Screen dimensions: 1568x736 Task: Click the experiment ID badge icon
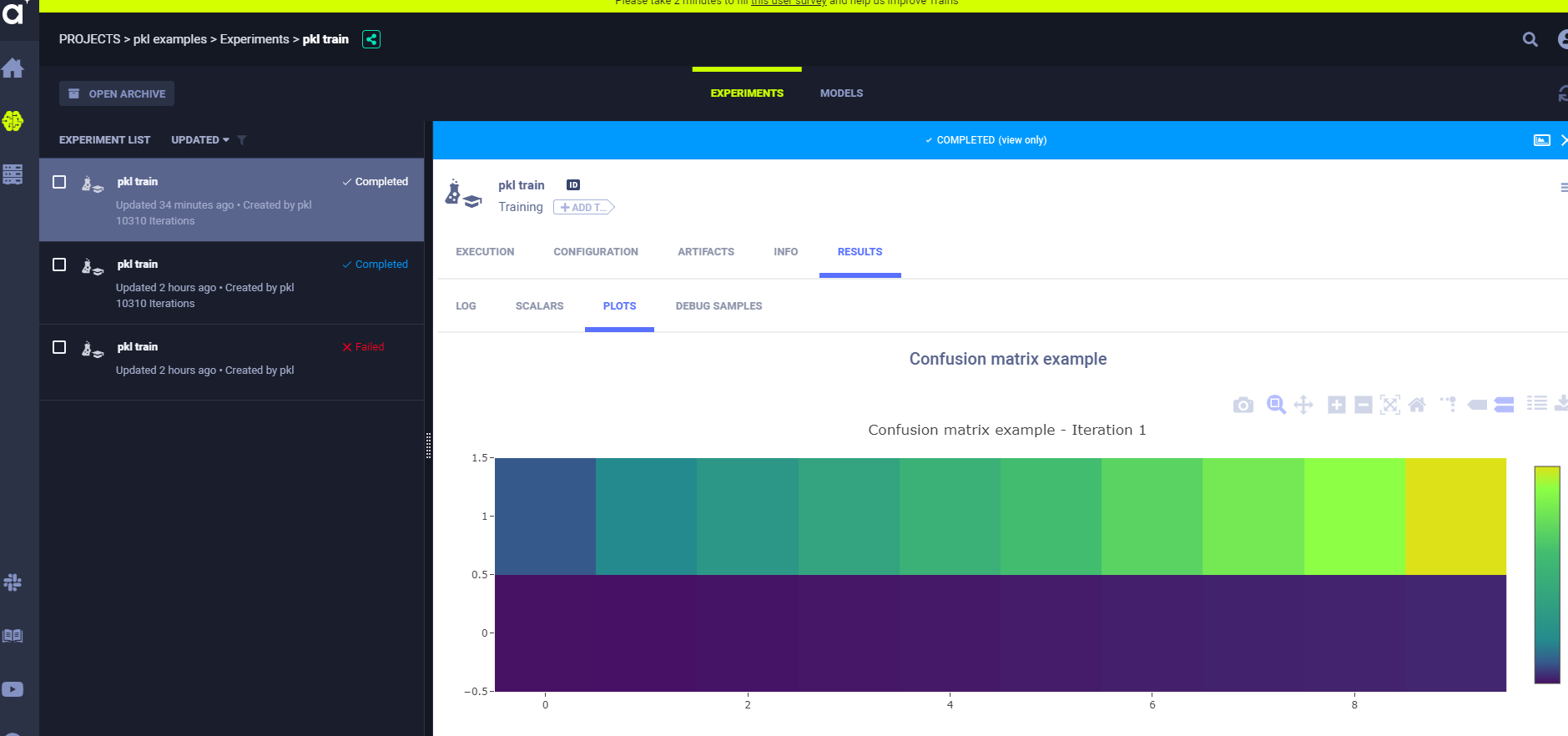[573, 185]
